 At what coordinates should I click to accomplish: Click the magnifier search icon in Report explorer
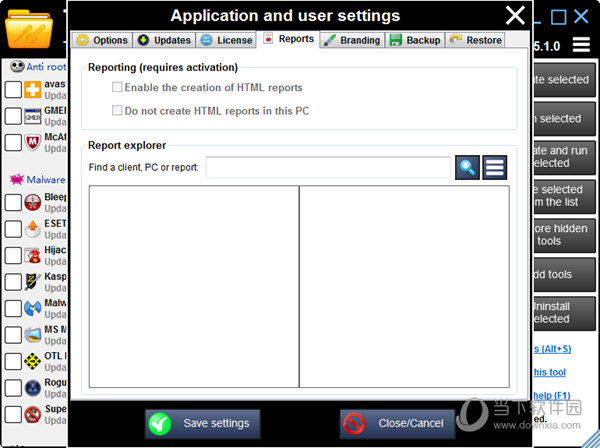coord(467,167)
